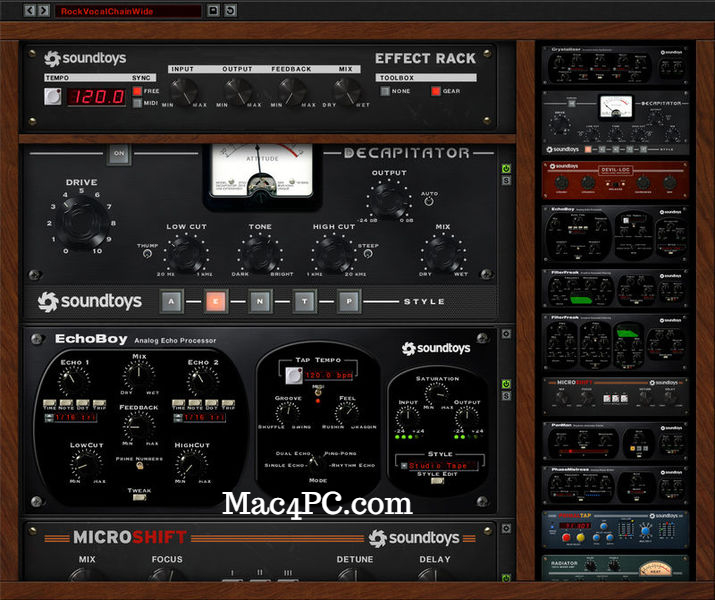Bypass MicroShift with green power icon
This screenshot has width=715, height=600.
click(506, 578)
